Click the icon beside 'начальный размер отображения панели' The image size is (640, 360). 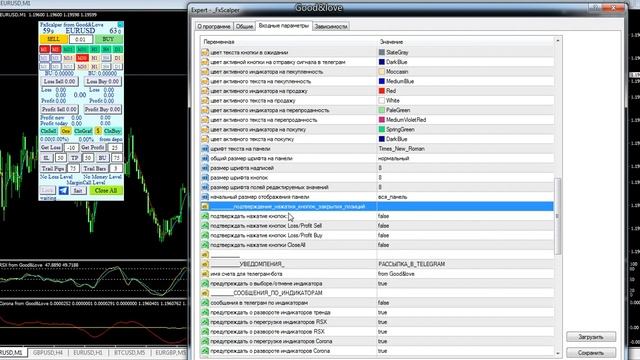(x=205, y=197)
